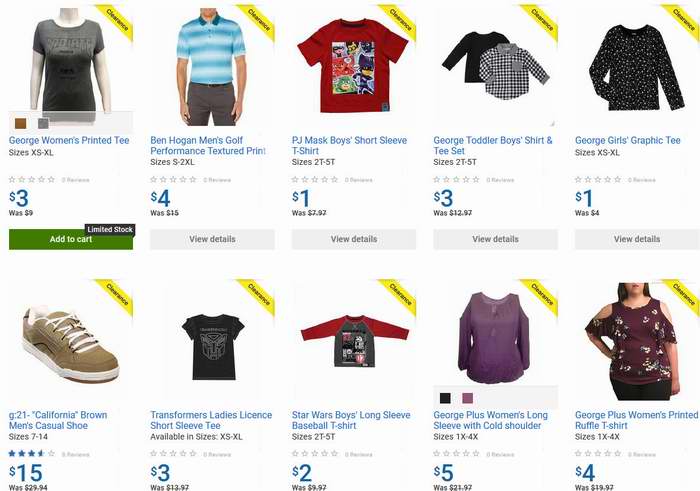View details for George Toddler Boys' Shirt Set
The width and height of the screenshot is (700, 491).
pos(495,239)
